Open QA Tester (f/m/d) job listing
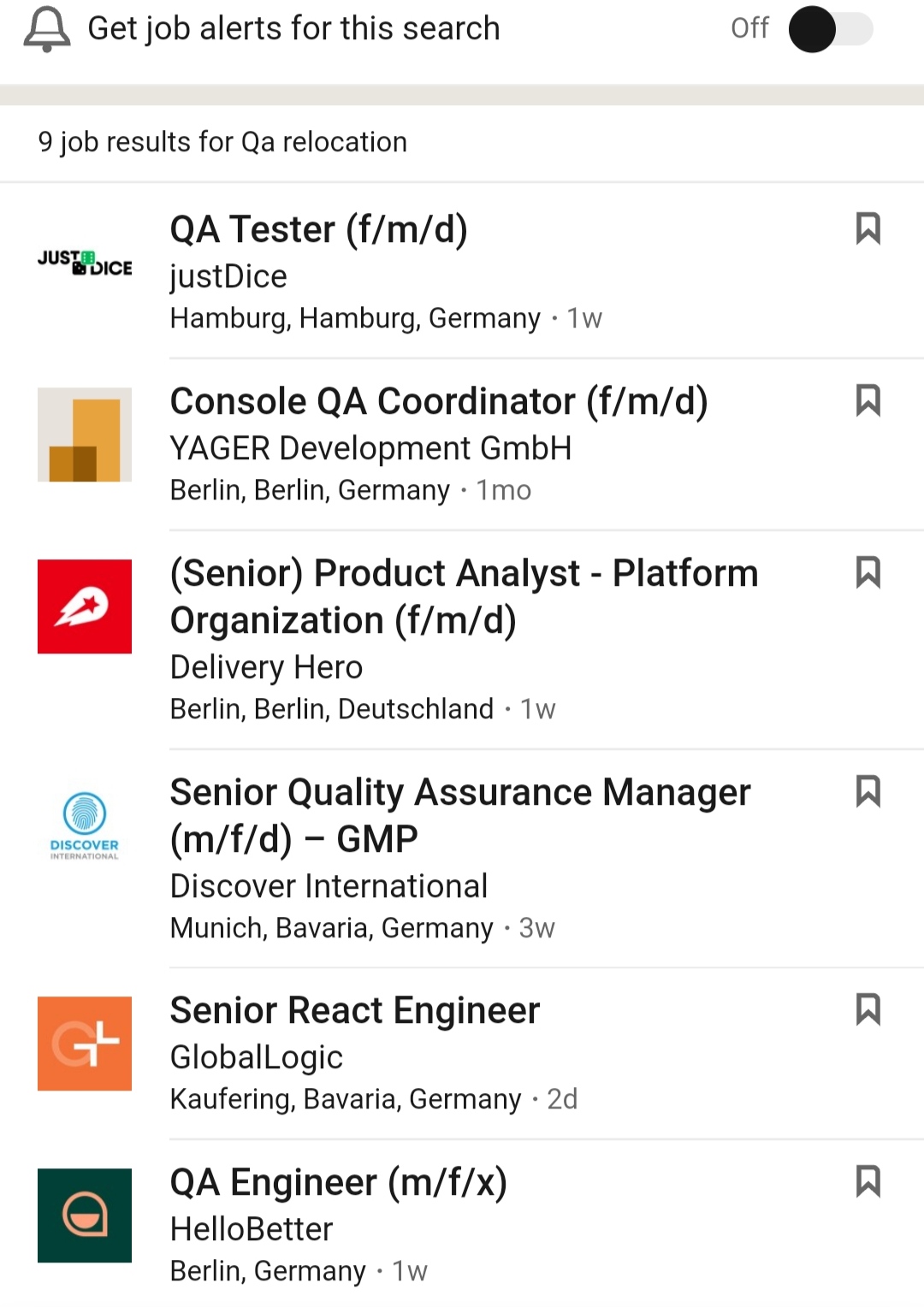This screenshot has height=1307, width=924. 318,229
